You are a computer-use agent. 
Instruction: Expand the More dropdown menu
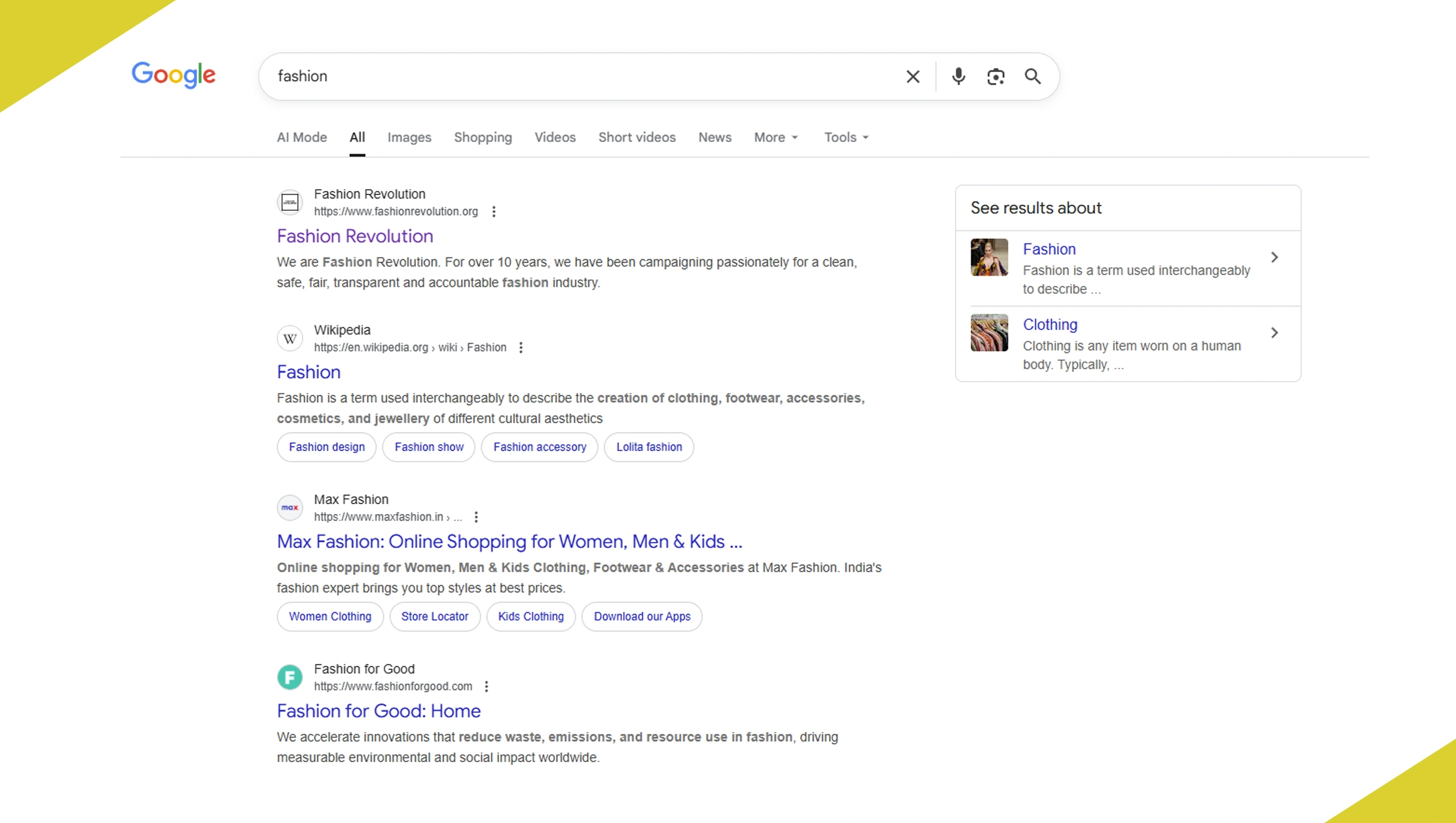coord(775,137)
